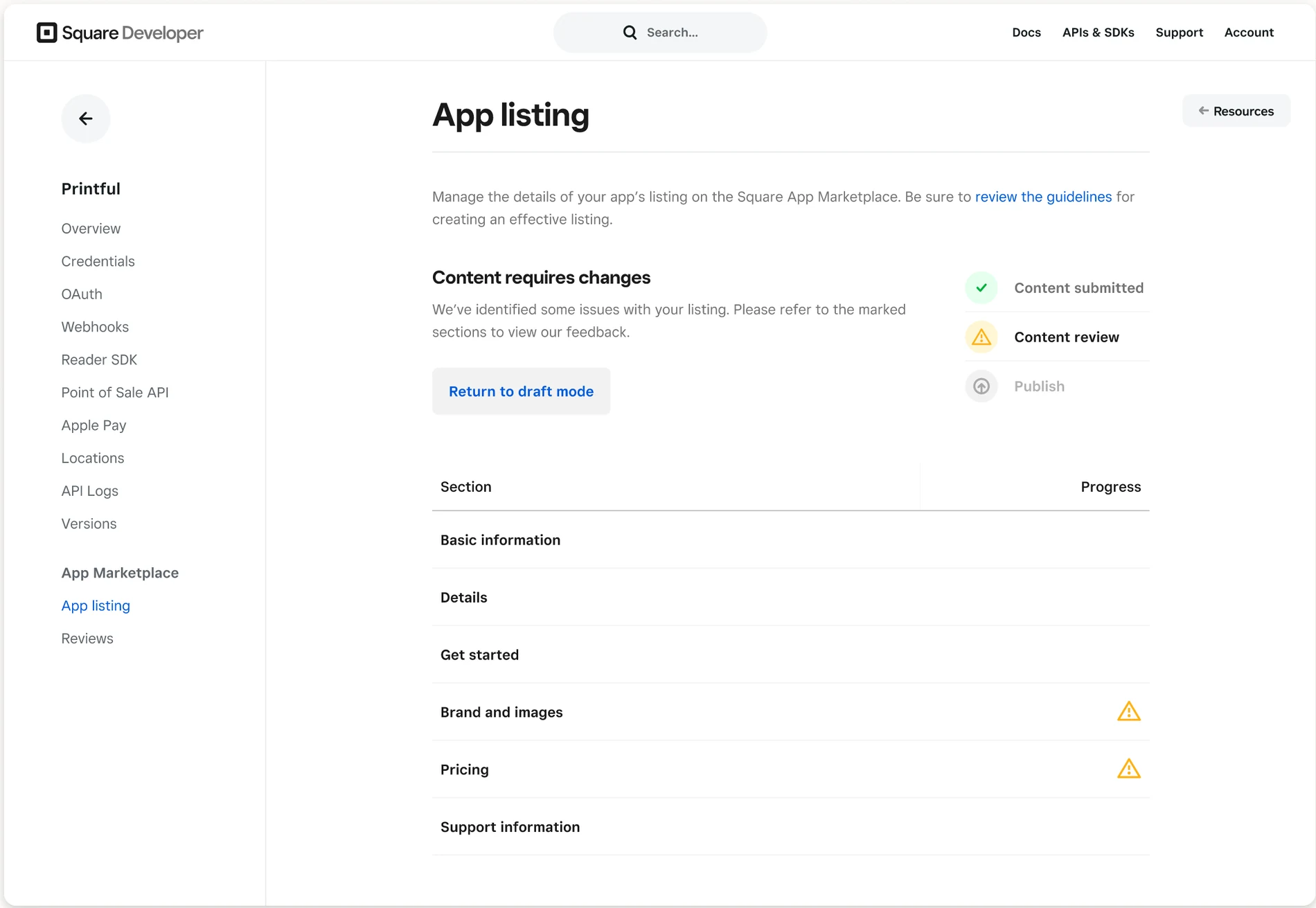Viewport: 1316px width, 908px height.
Task: Open the Pricing section row
Action: pos(790,769)
